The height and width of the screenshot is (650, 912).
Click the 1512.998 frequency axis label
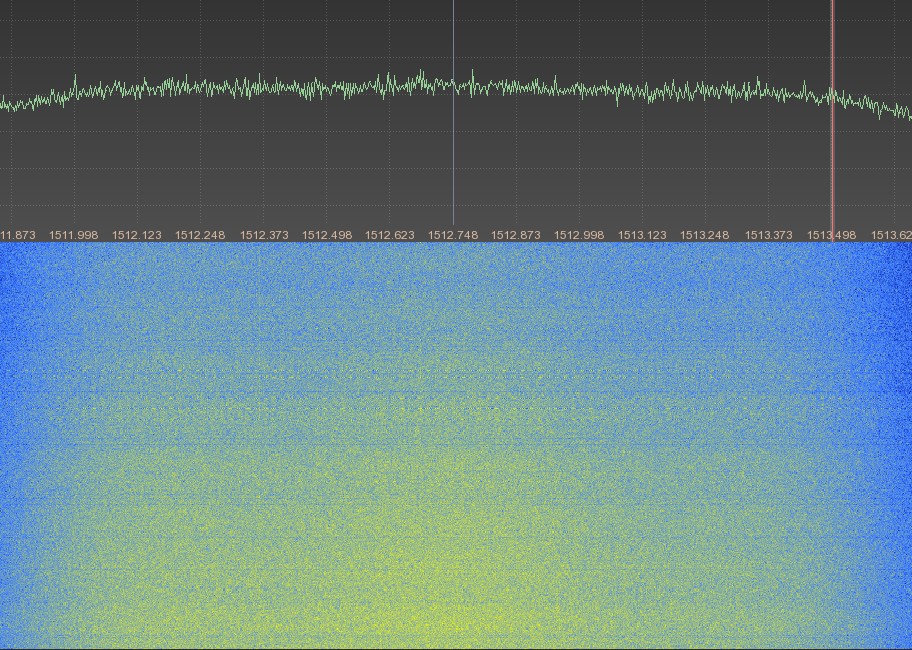click(579, 235)
